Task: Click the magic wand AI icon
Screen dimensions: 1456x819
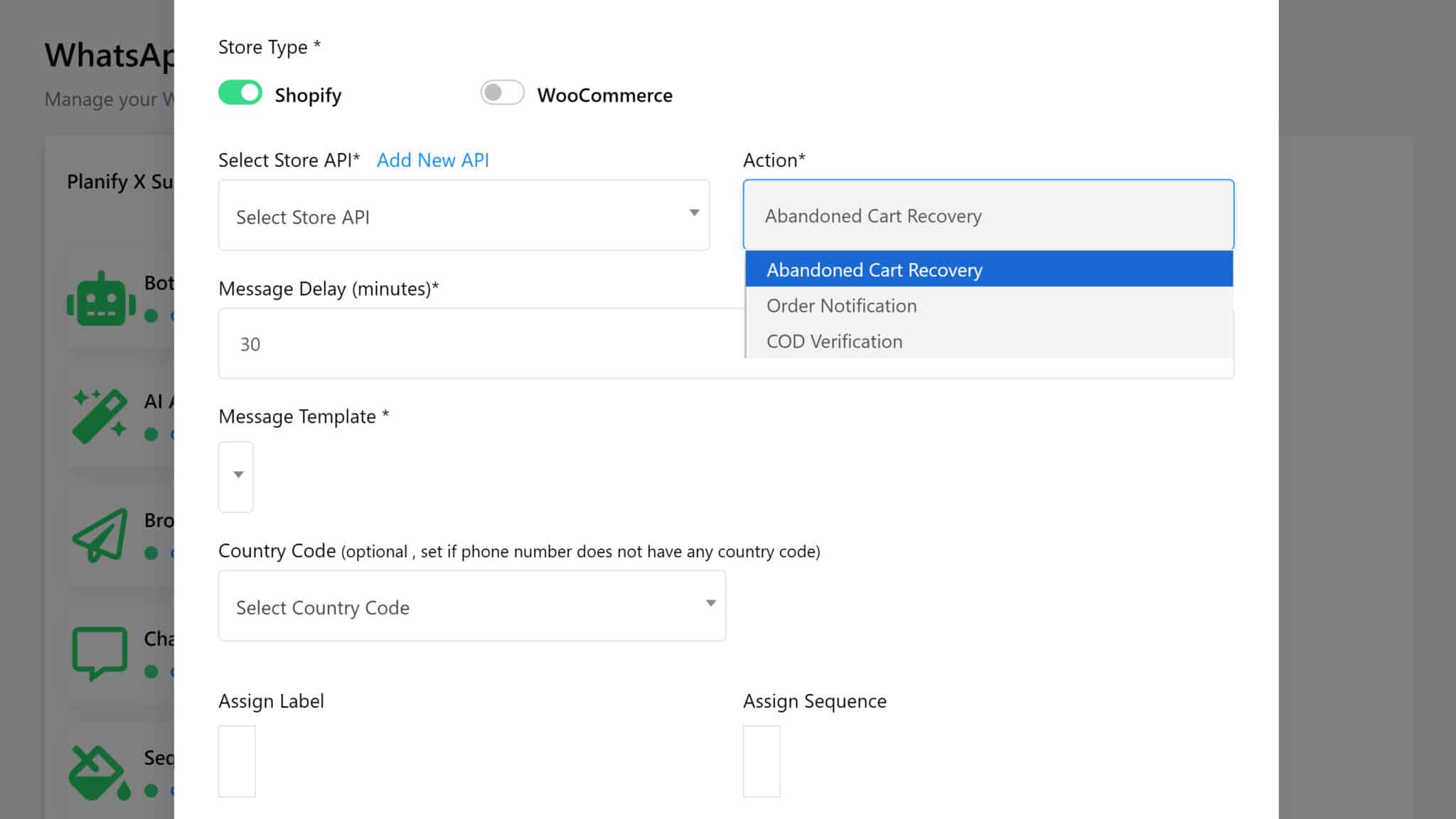Action: pyautogui.click(x=100, y=416)
